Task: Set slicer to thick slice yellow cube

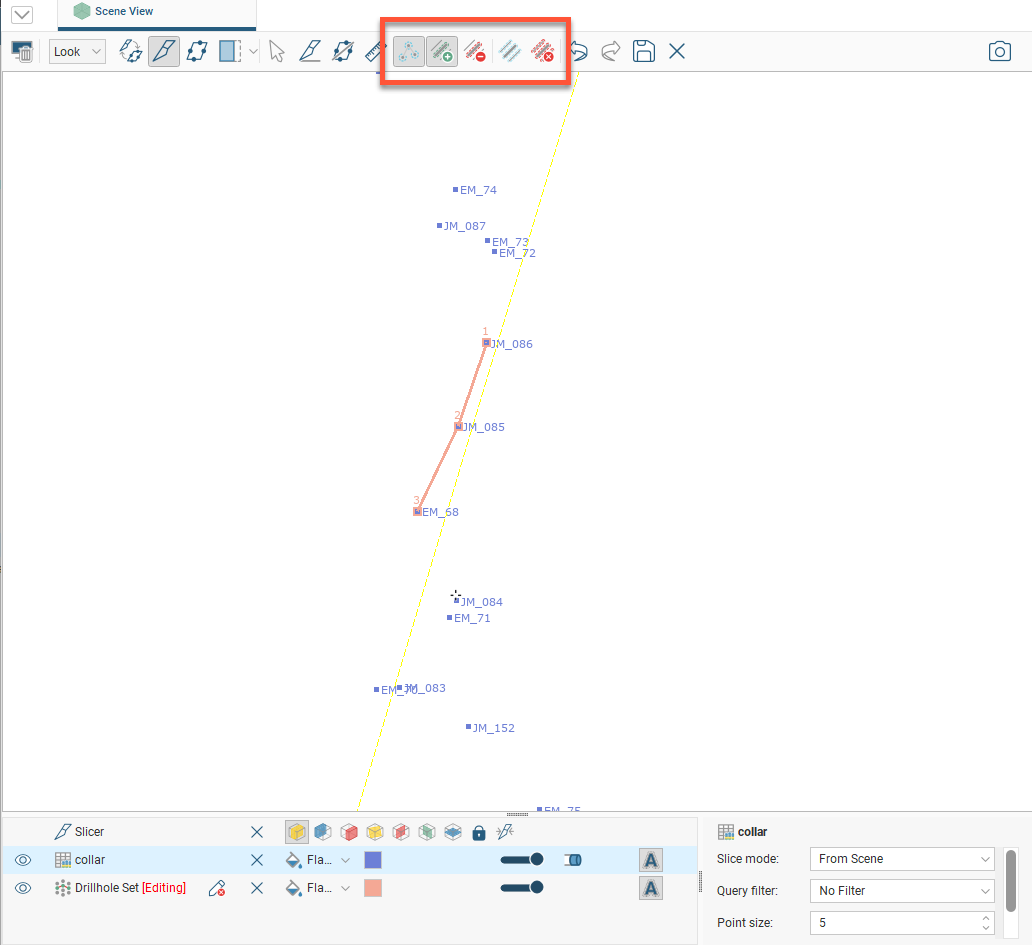Action: (x=296, y=832)
